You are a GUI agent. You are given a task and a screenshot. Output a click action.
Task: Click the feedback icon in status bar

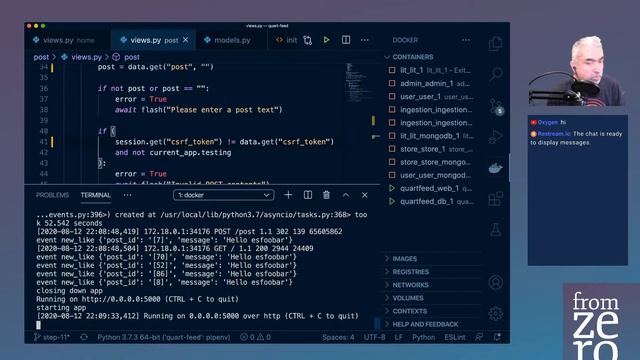point(479,337)
